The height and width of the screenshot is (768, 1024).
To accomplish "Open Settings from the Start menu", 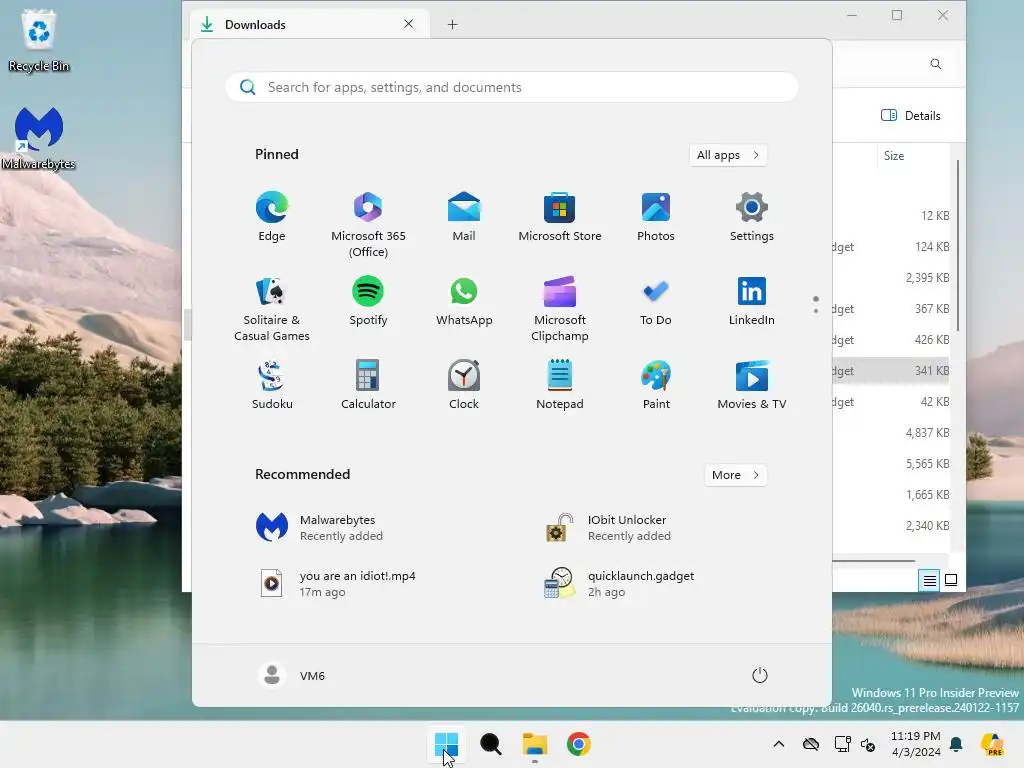I will pyautogui.click(x=752, y=217).
